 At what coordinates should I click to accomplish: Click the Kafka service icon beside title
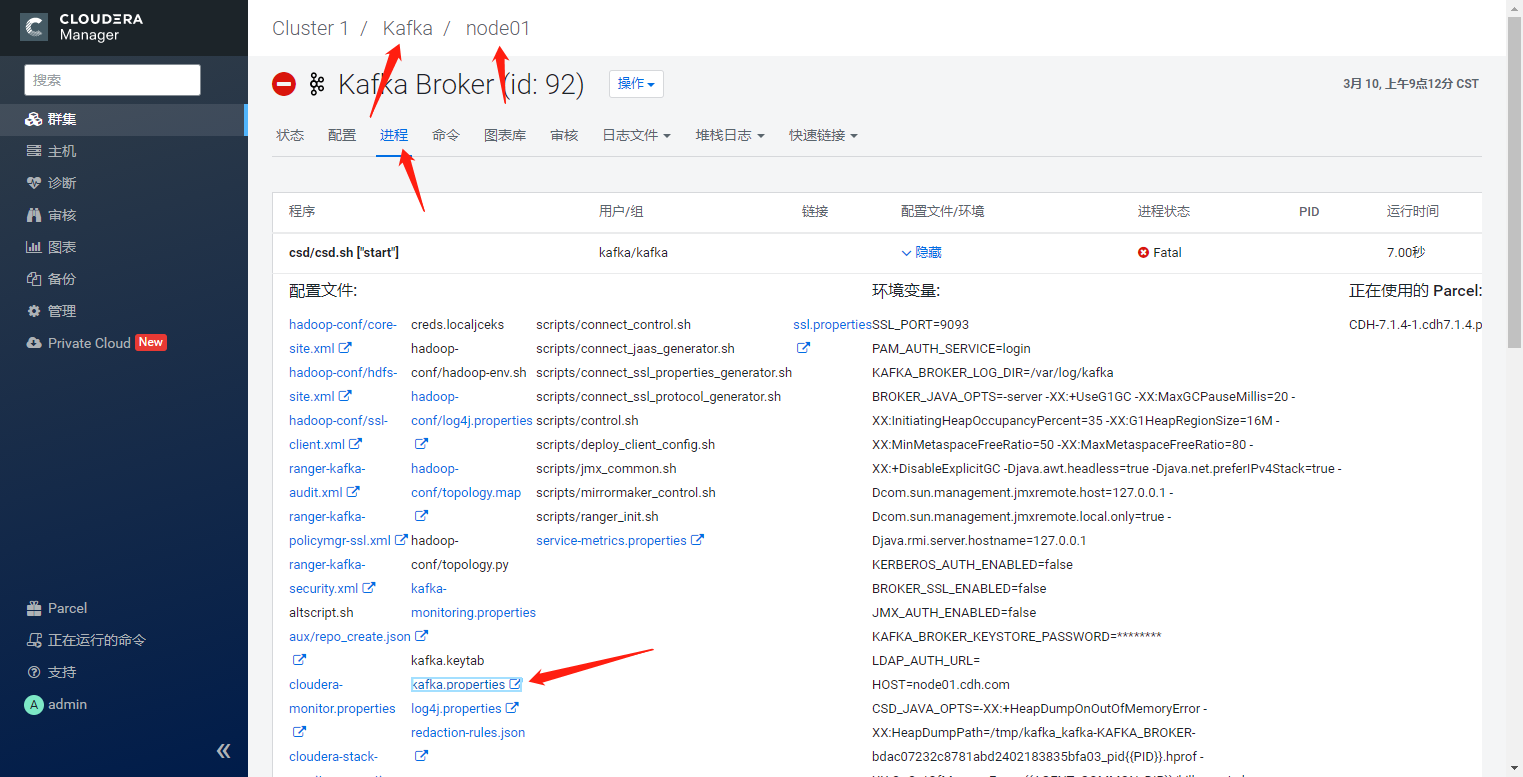(x=317, y=84)
